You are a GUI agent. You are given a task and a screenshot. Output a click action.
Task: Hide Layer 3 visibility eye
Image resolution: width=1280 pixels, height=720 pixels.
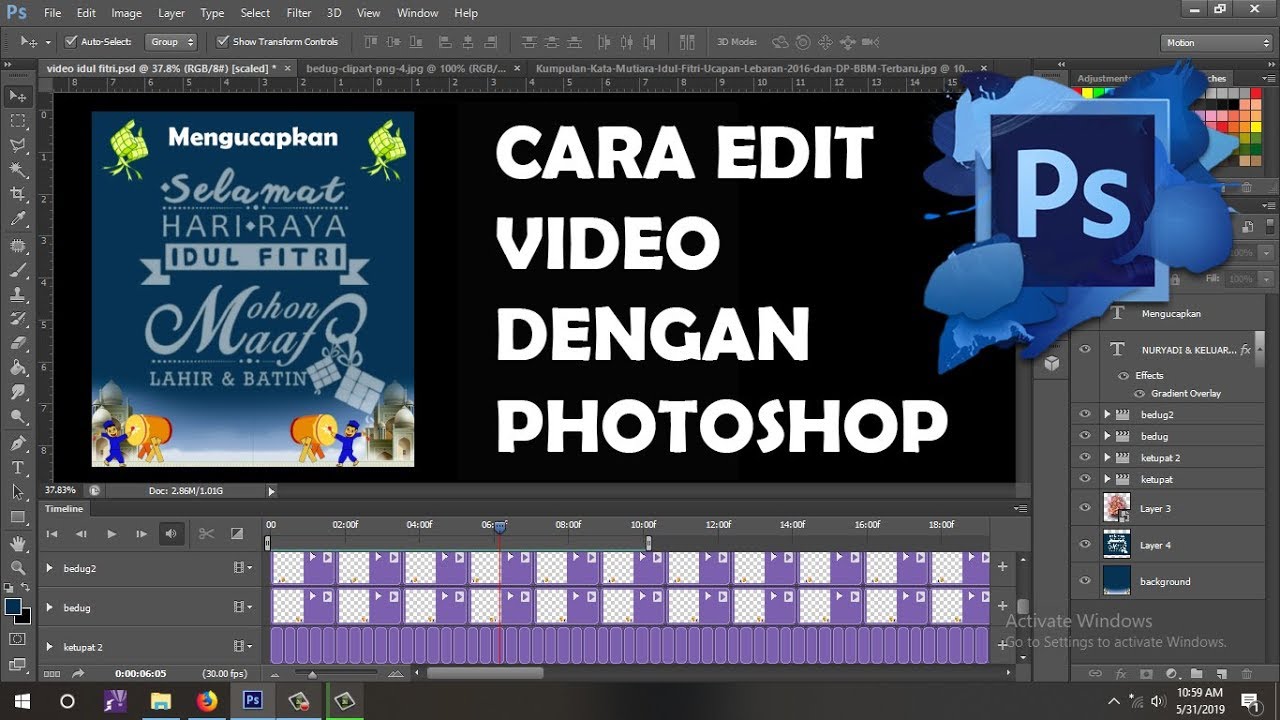[1085, 508]
